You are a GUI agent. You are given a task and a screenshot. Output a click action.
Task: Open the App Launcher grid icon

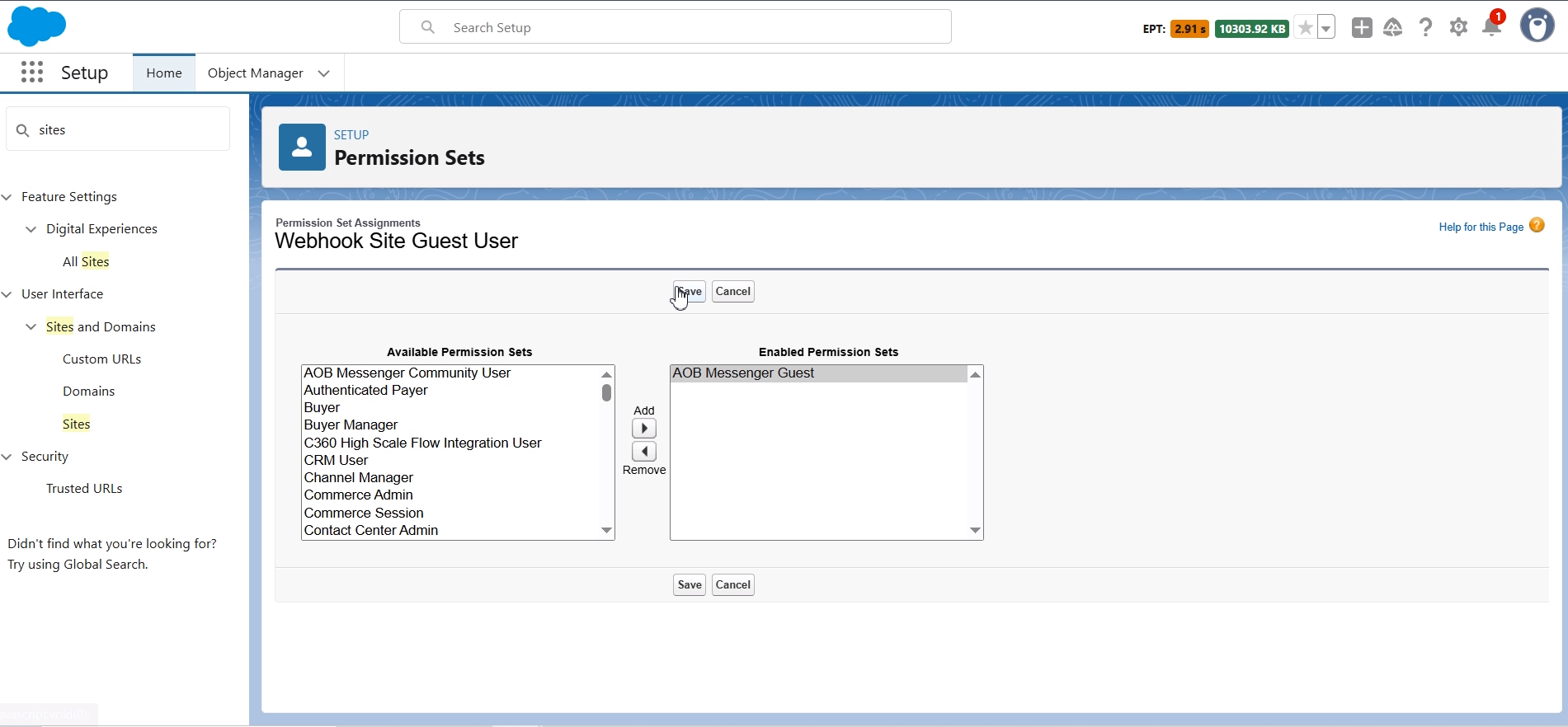pos(32,73)
